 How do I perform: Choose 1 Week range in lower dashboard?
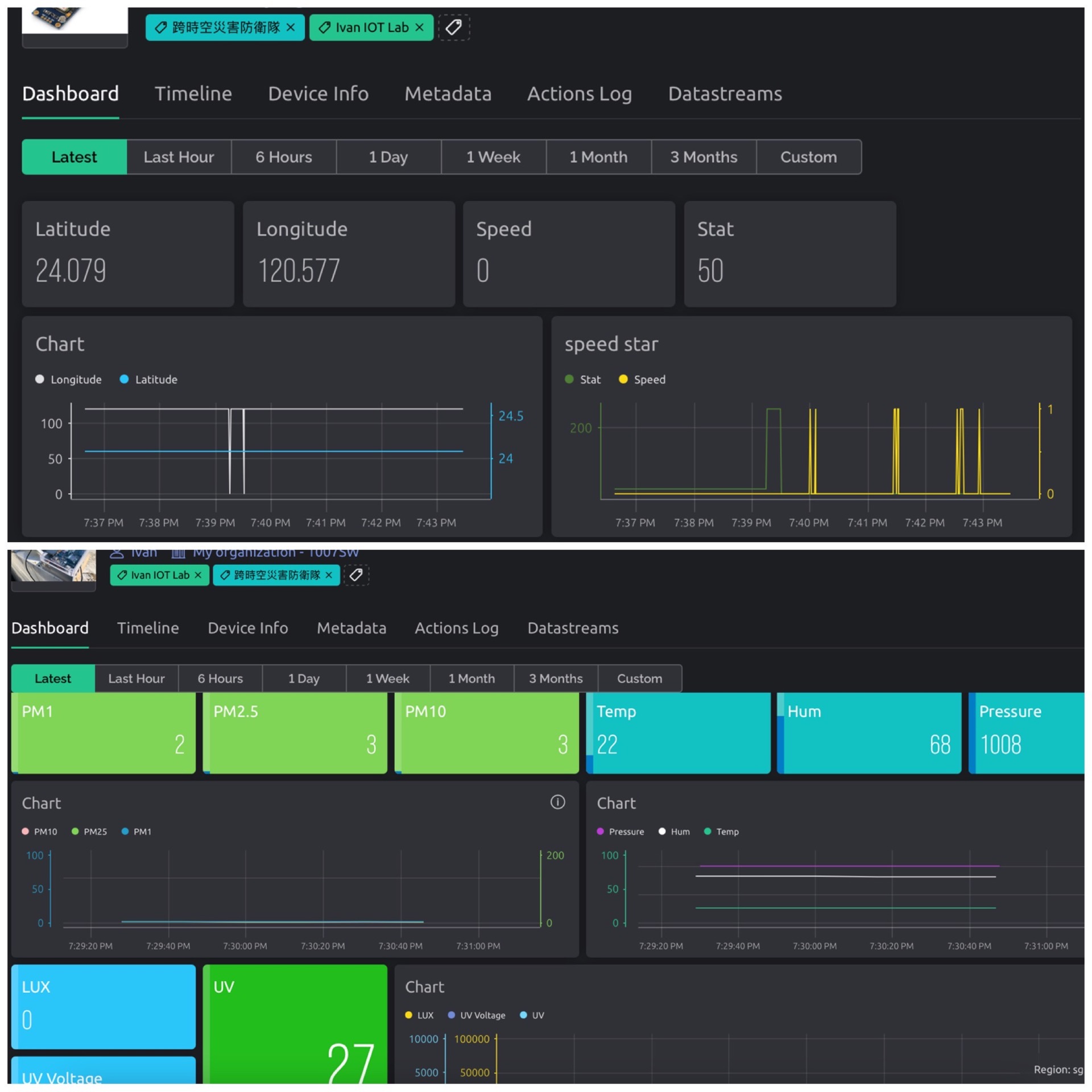387,679
